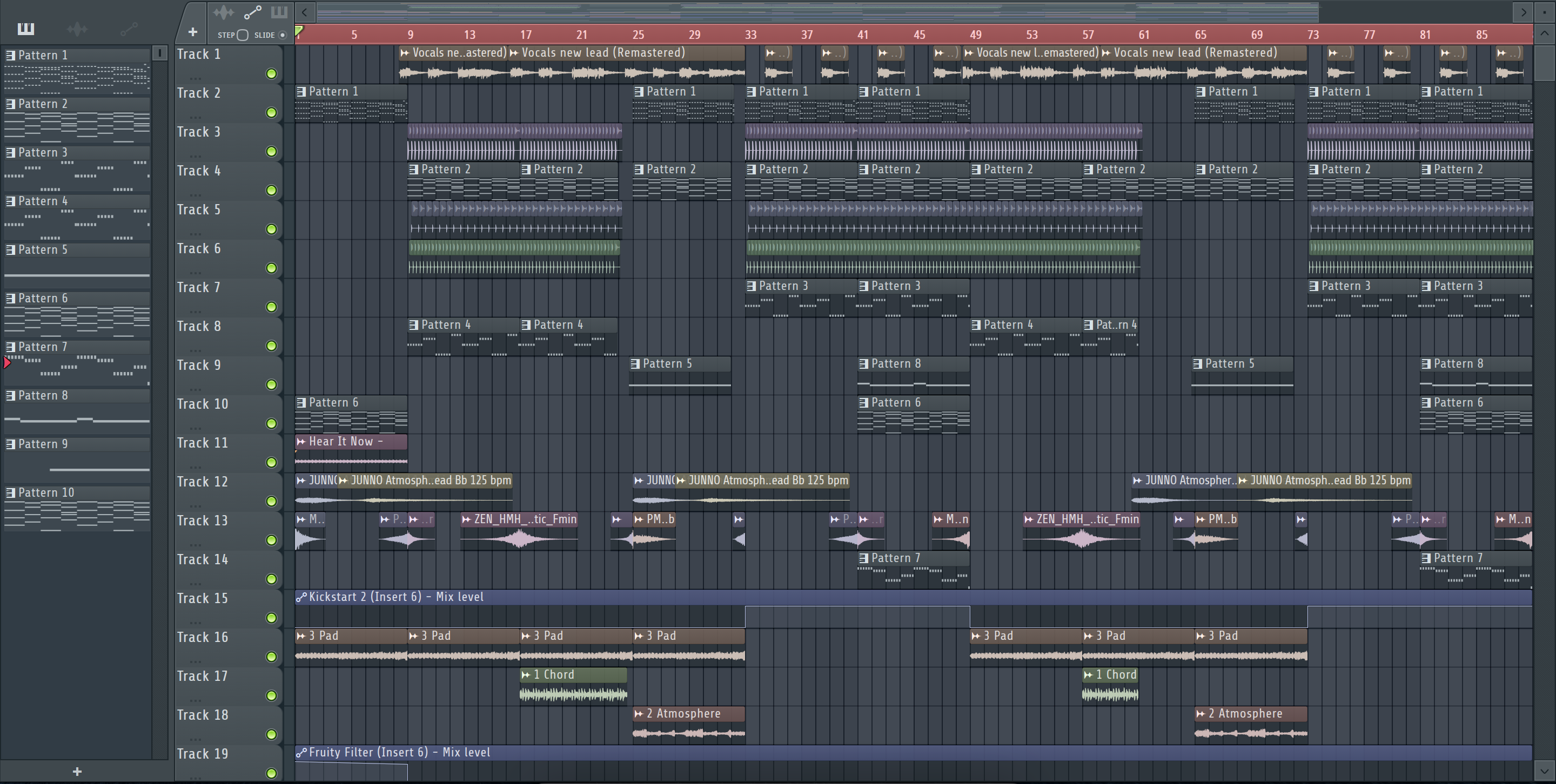Click the pattern icon on first Pattern 5 clip
This screenshot has height=784, width=1556.
tap(635, 364)
